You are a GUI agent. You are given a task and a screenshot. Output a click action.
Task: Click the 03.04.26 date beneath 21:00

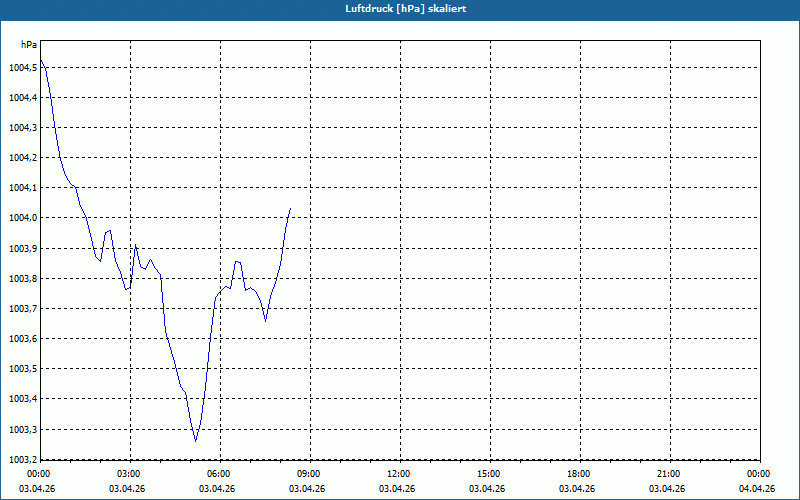pos(666,489)
